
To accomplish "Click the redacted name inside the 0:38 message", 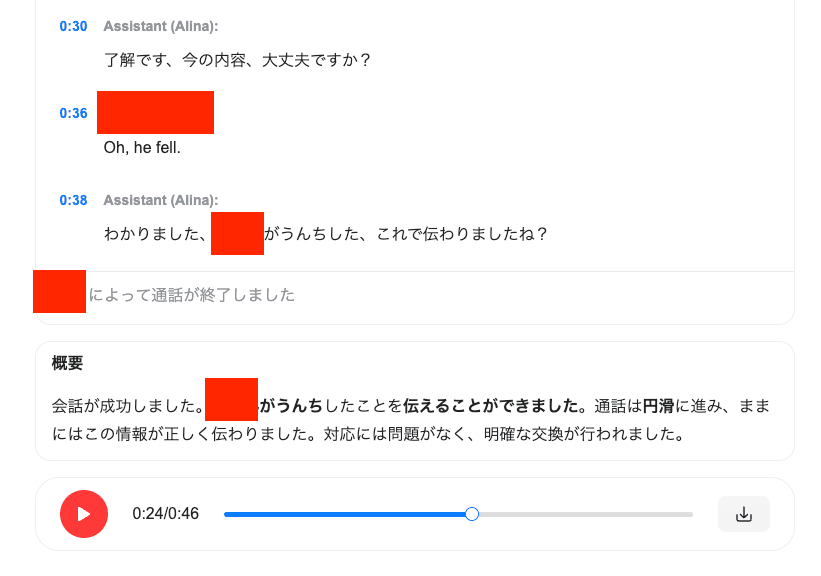I will [237, 233].
